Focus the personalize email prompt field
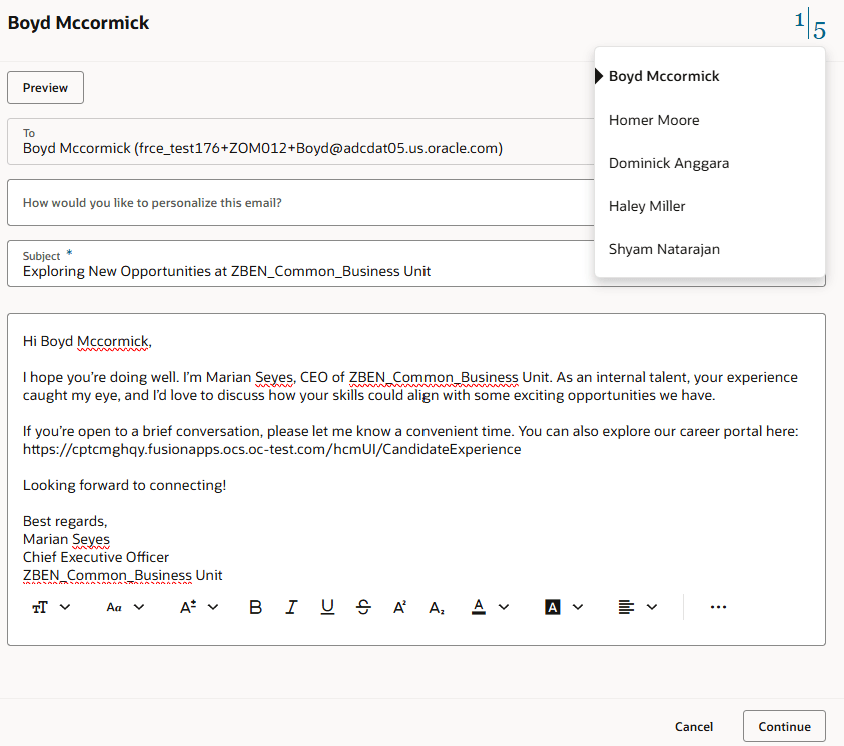This screenshot has width=844, height=746. [x=301, y=203]
